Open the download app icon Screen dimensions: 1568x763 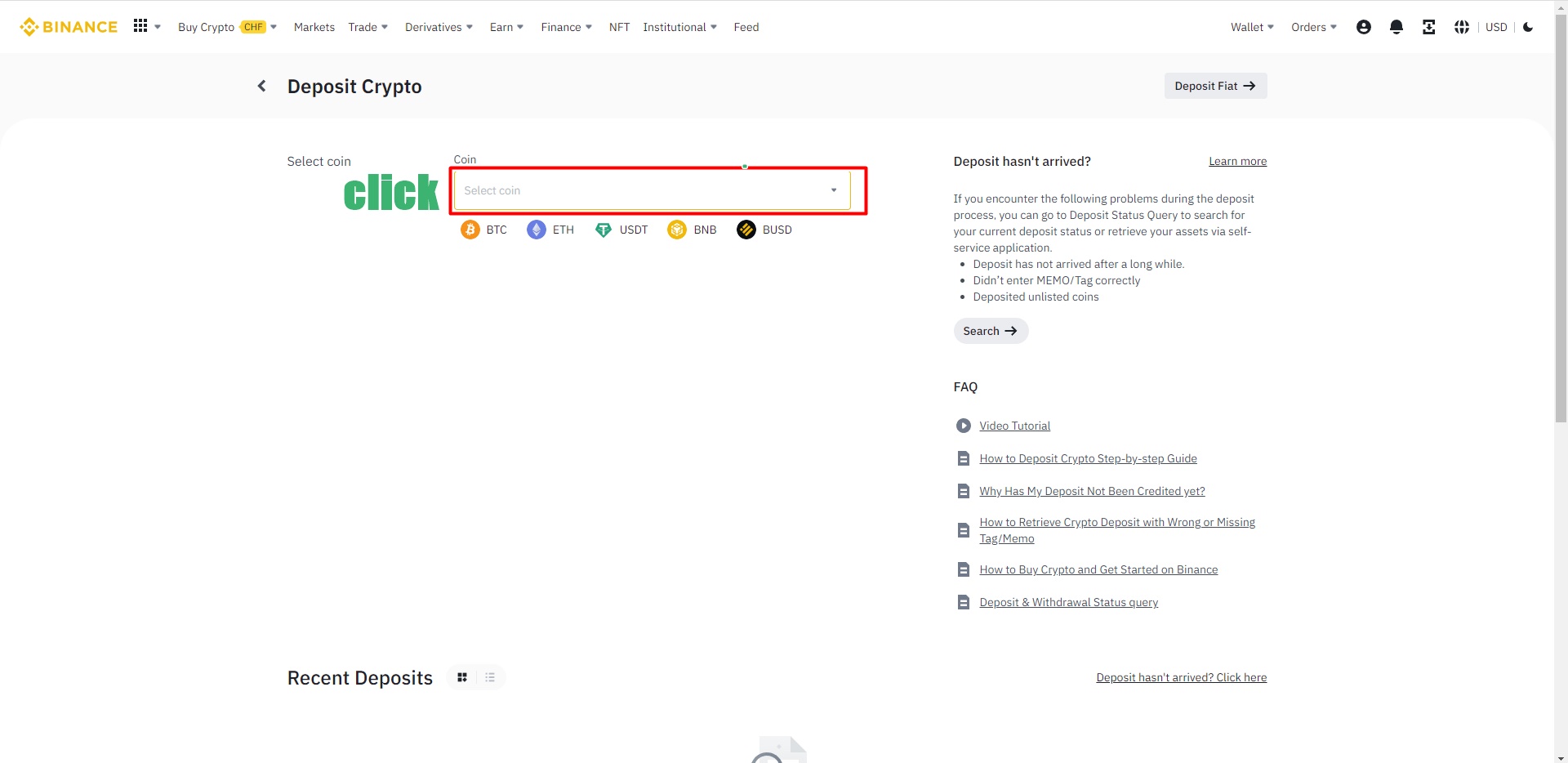tap(1428, 27)
